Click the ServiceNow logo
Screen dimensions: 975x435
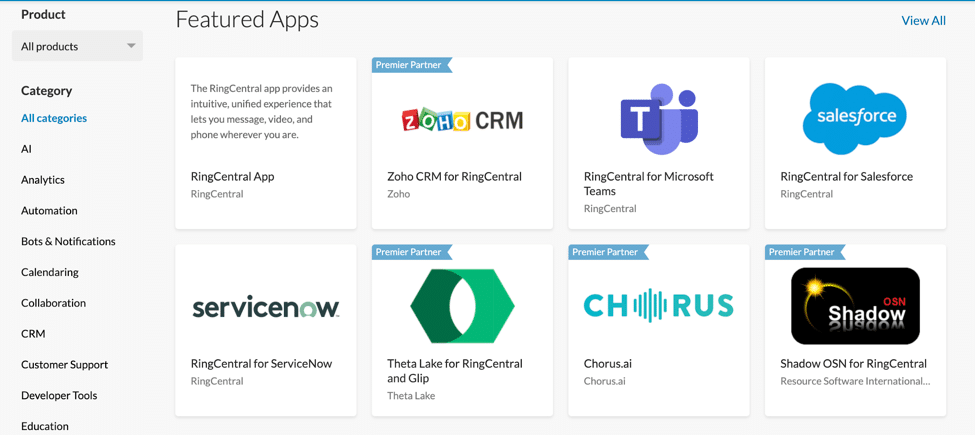(x=266, y=307)
